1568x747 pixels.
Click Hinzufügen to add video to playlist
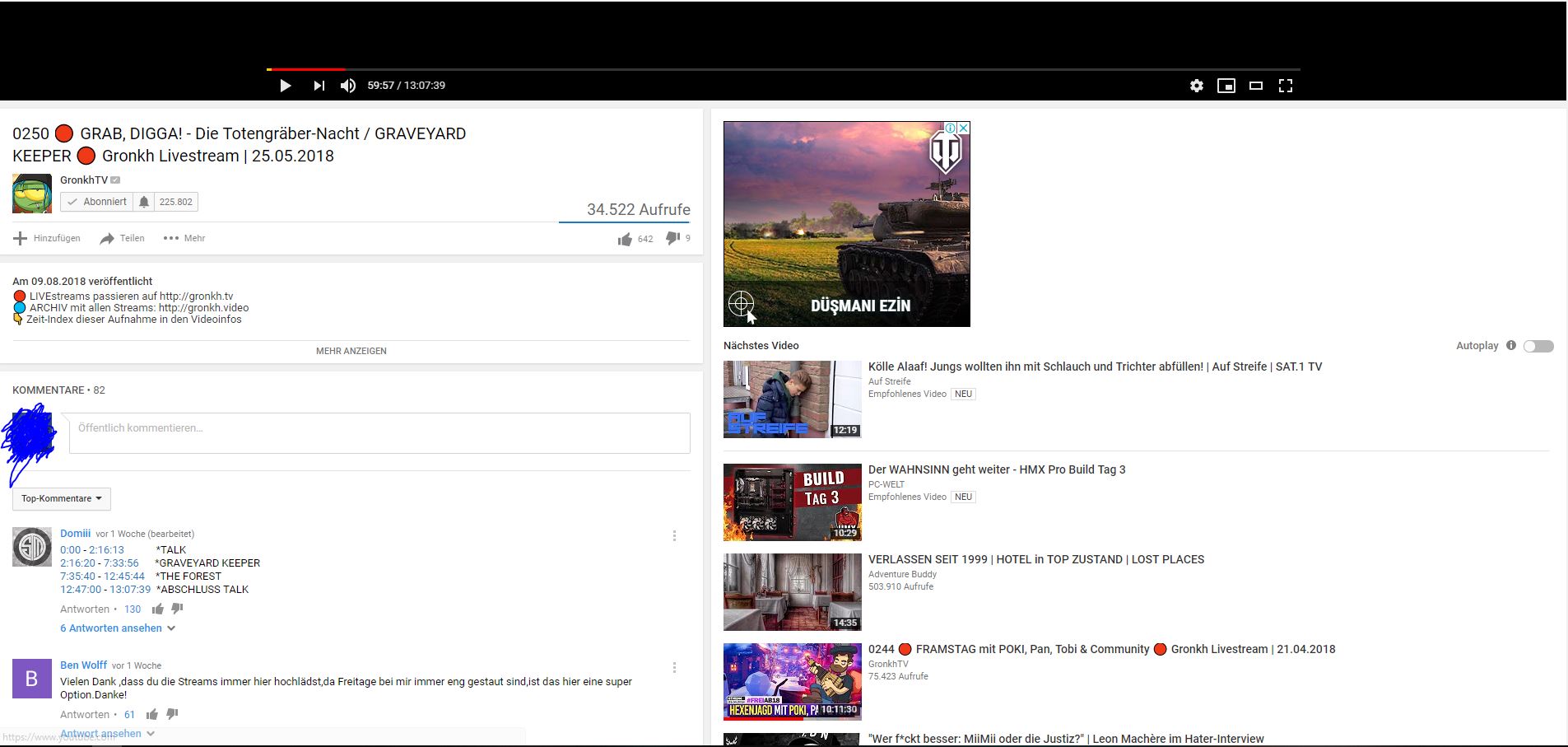point(47,238)
